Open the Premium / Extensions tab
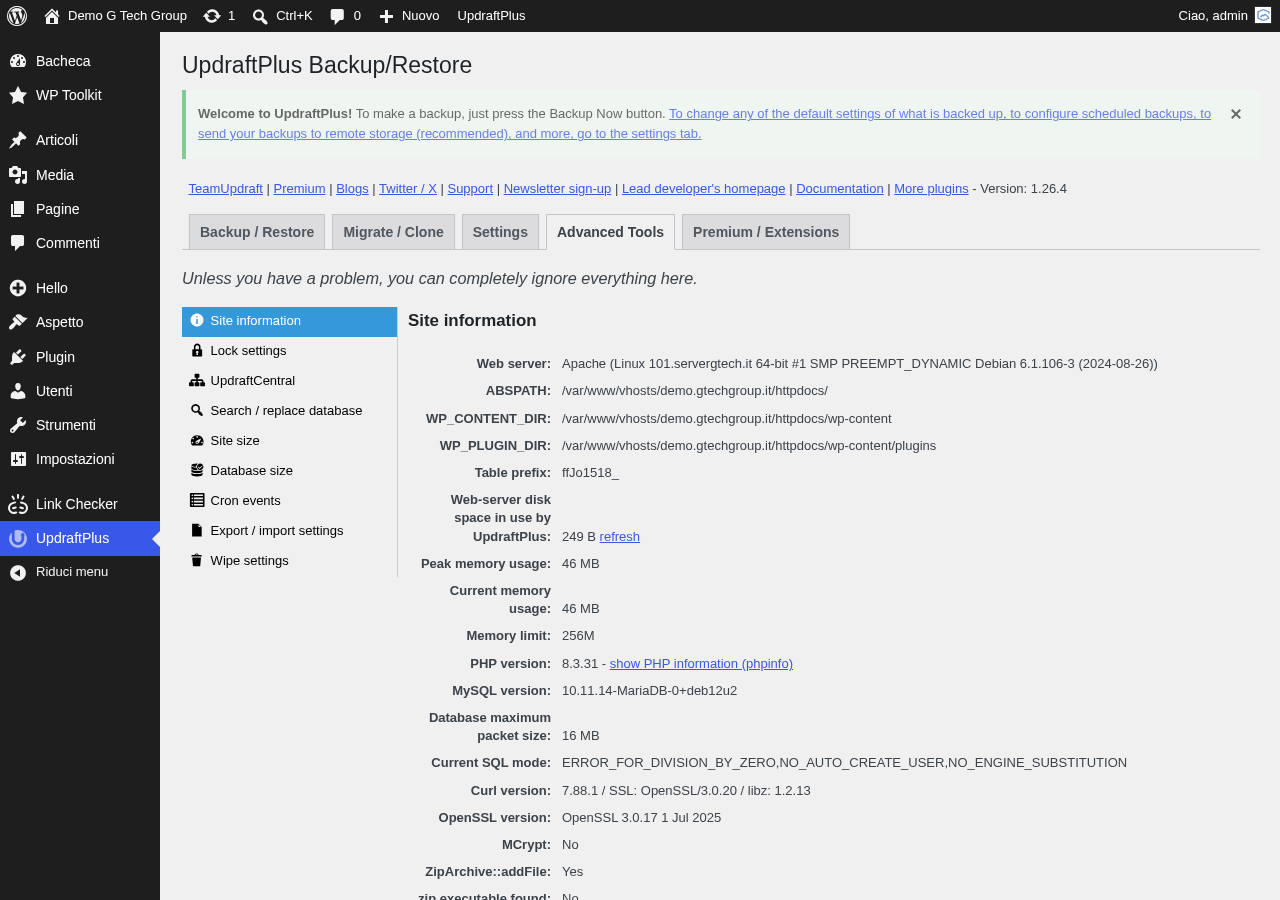1280x900 pixels. tap(766, 232)
